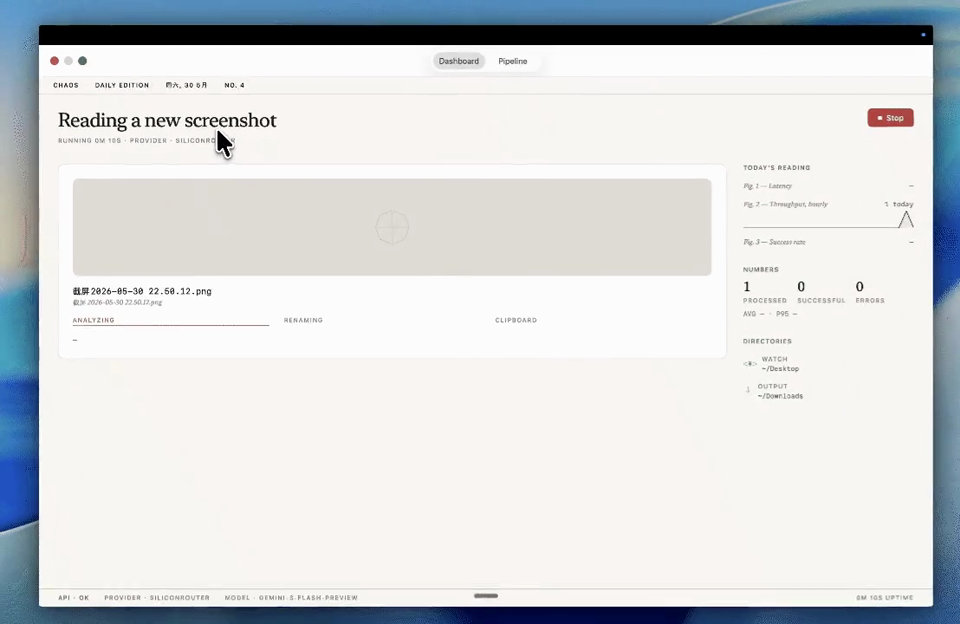Click the crosshair circle icon in the preview

[392, 227]
